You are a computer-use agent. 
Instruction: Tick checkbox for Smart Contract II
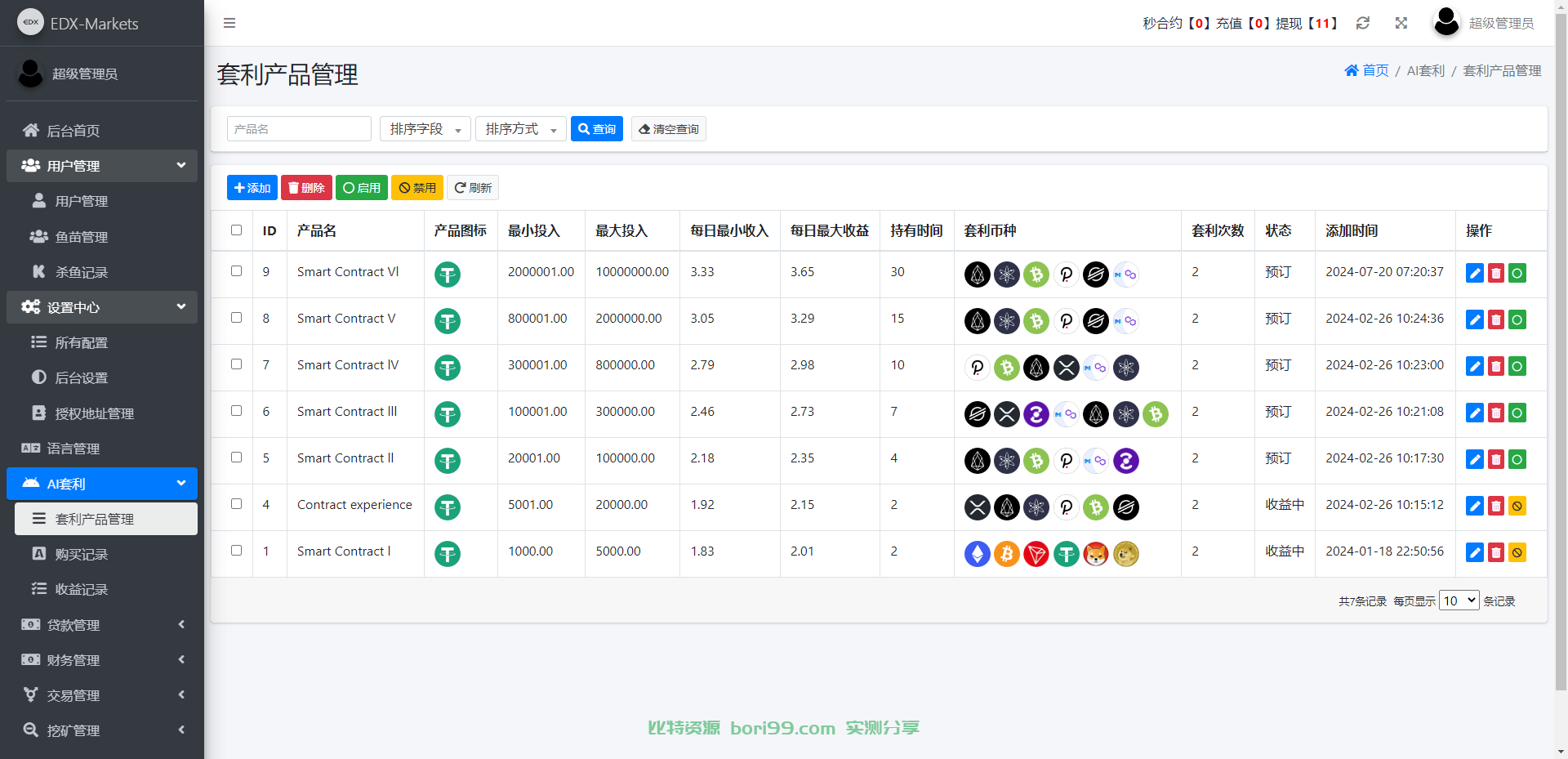coord(236,457)
